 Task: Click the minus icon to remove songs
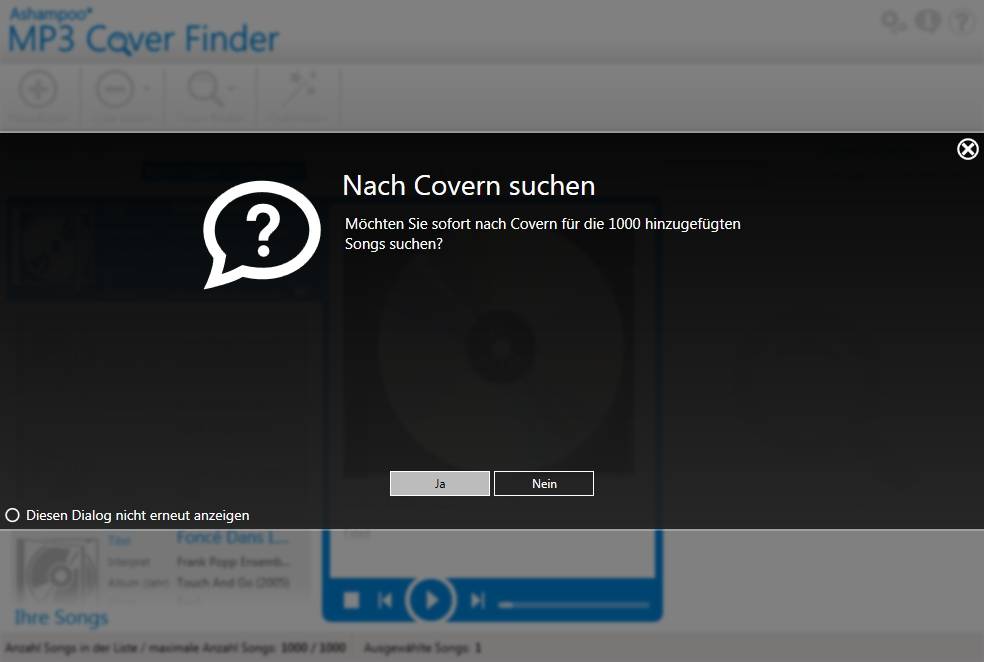coord(115,89)
